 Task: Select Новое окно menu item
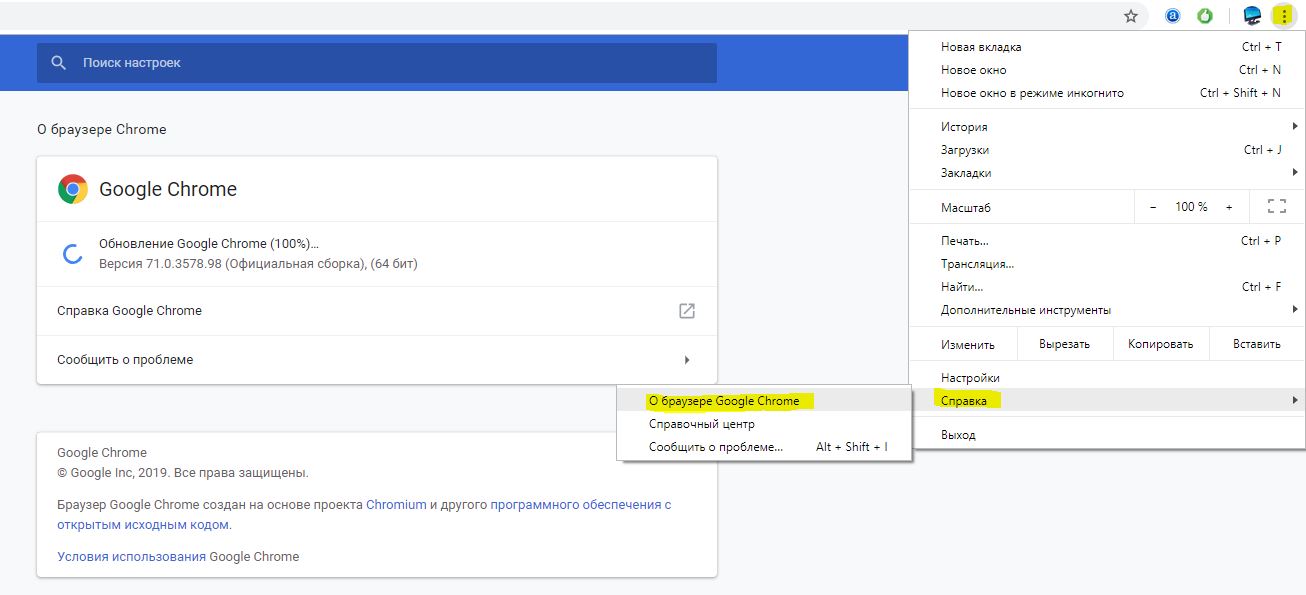1107,70
